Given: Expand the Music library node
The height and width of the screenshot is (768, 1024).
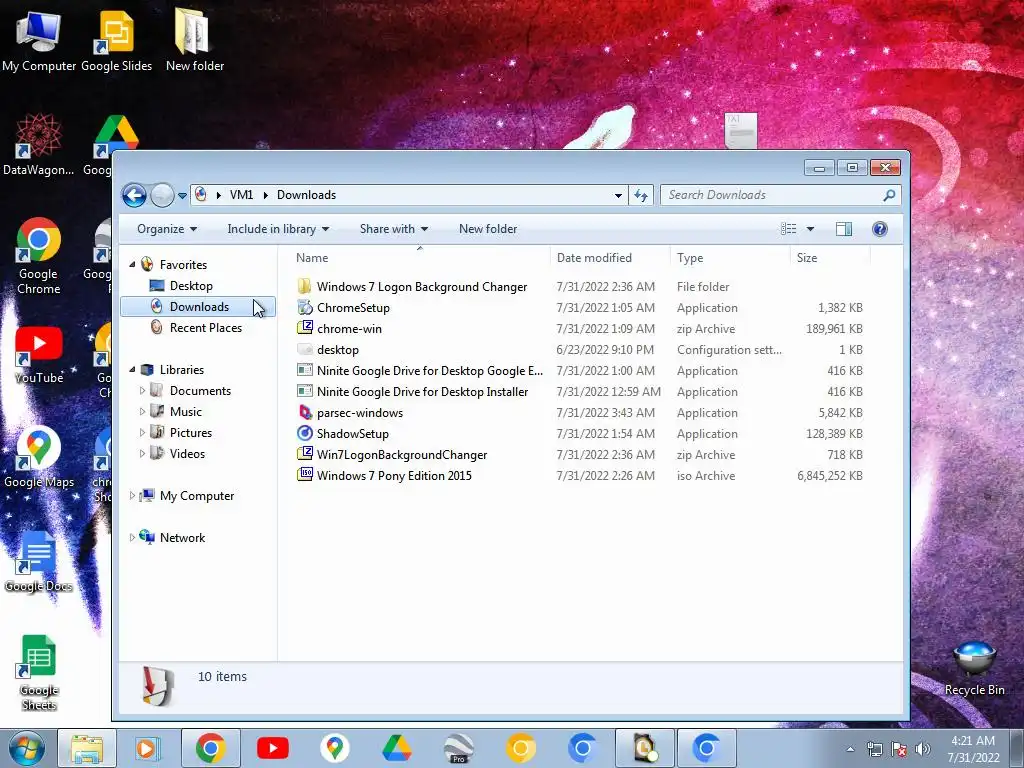Looking at the screenshot, I should [142, 411].
